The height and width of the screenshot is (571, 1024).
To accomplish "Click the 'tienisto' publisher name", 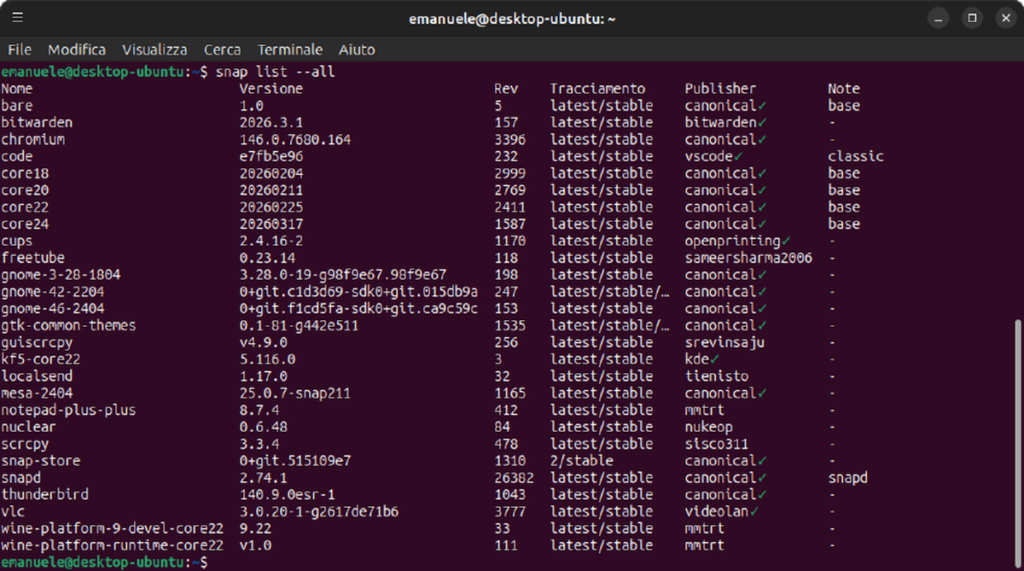I will (x=716, y=376).
